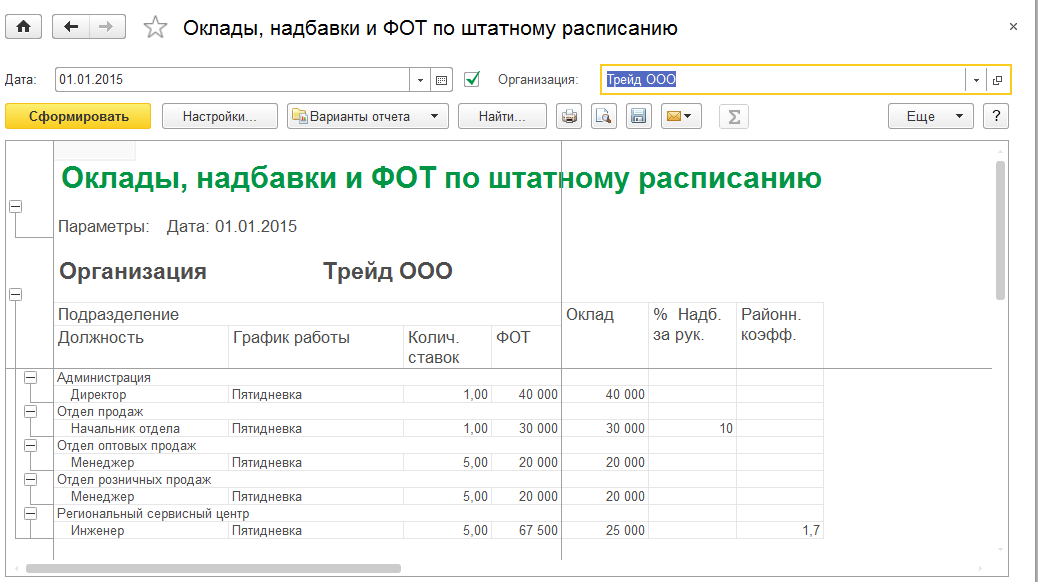Viewport: 1038px width, 582px height.
Task: Click the email envelope send icon
Action: click(680, 117)
